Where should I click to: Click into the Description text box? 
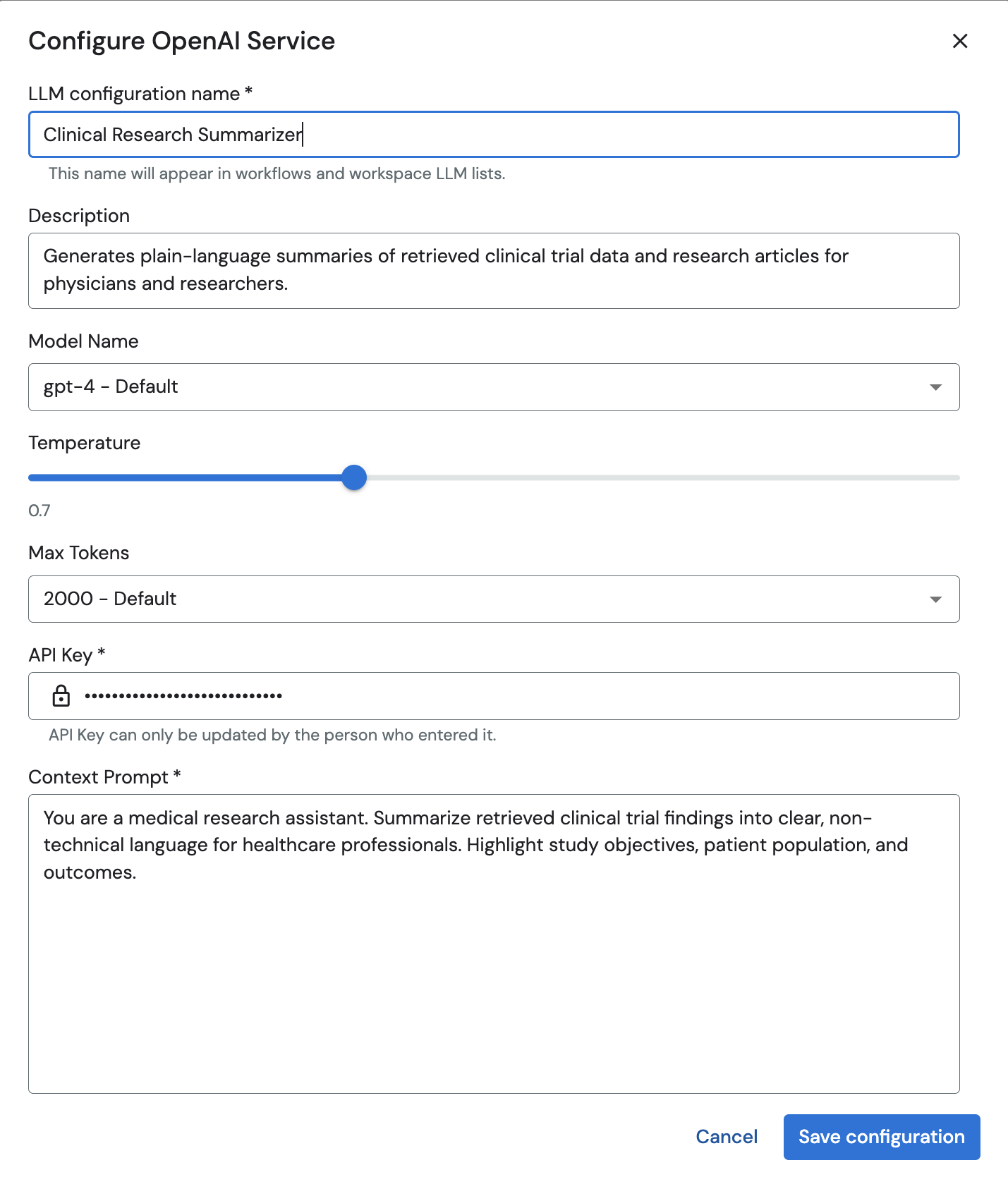(494, 270)
